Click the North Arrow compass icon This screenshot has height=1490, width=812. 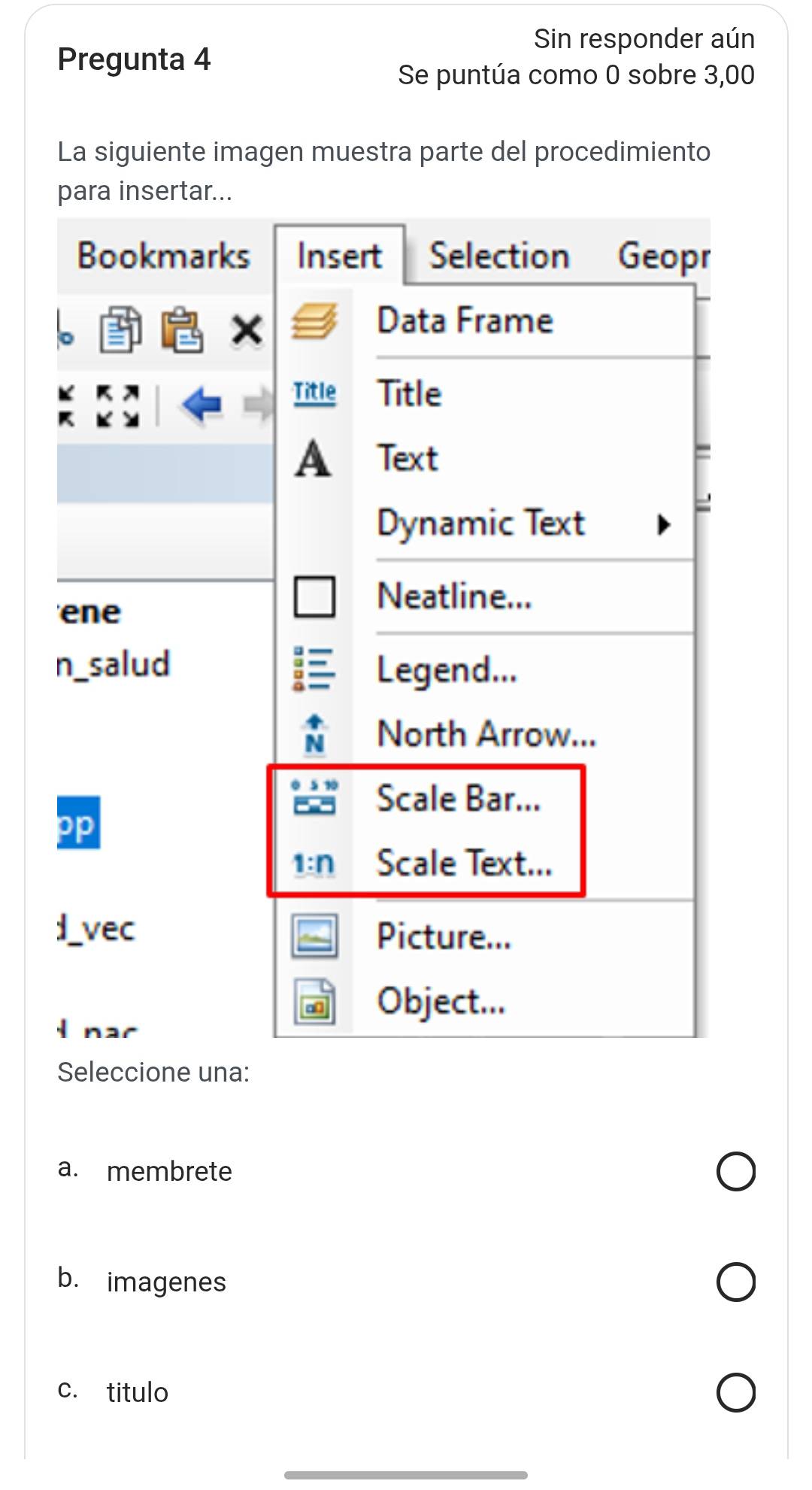(314, 734)
